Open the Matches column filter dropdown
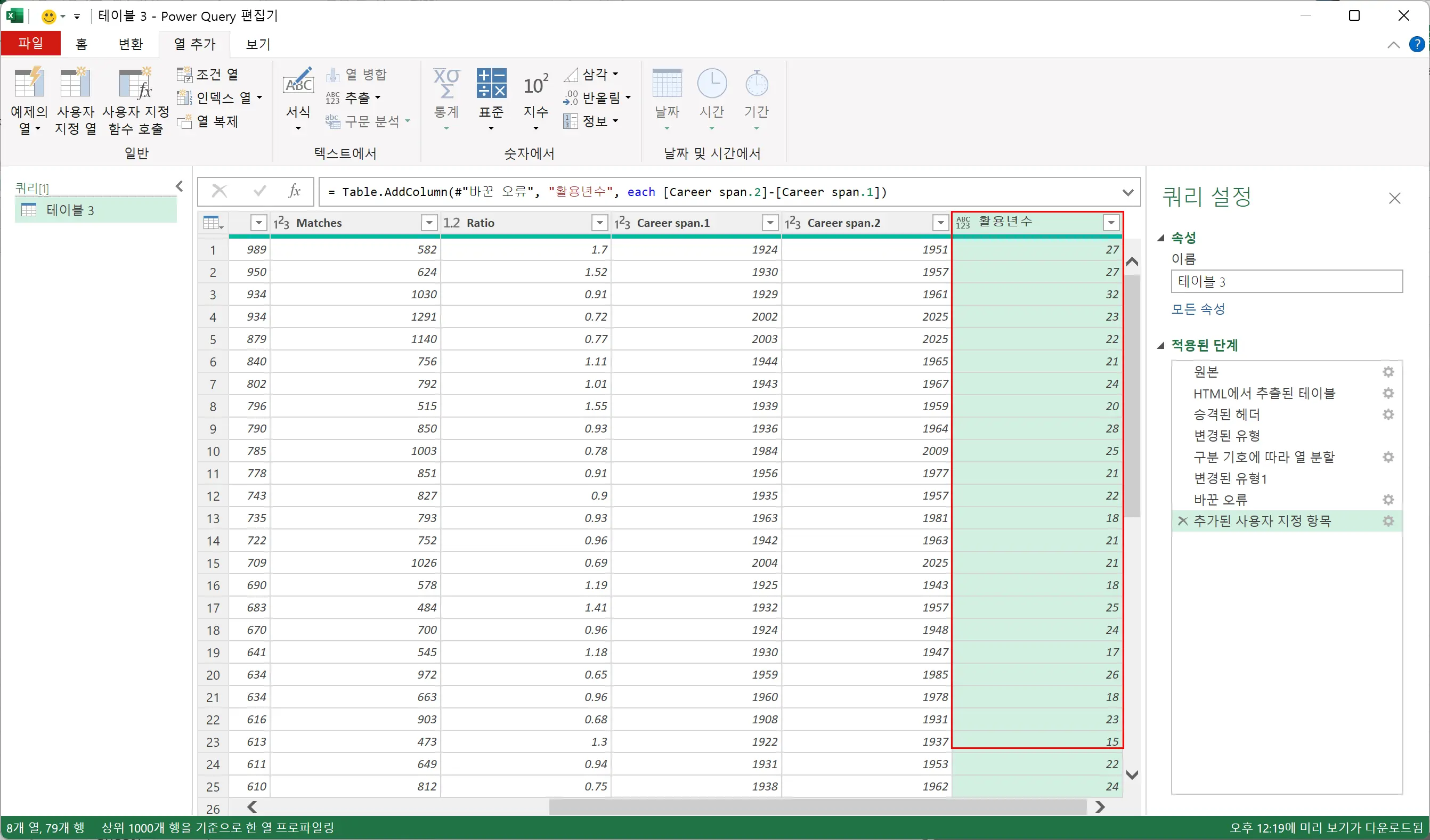 coord(429,223)
